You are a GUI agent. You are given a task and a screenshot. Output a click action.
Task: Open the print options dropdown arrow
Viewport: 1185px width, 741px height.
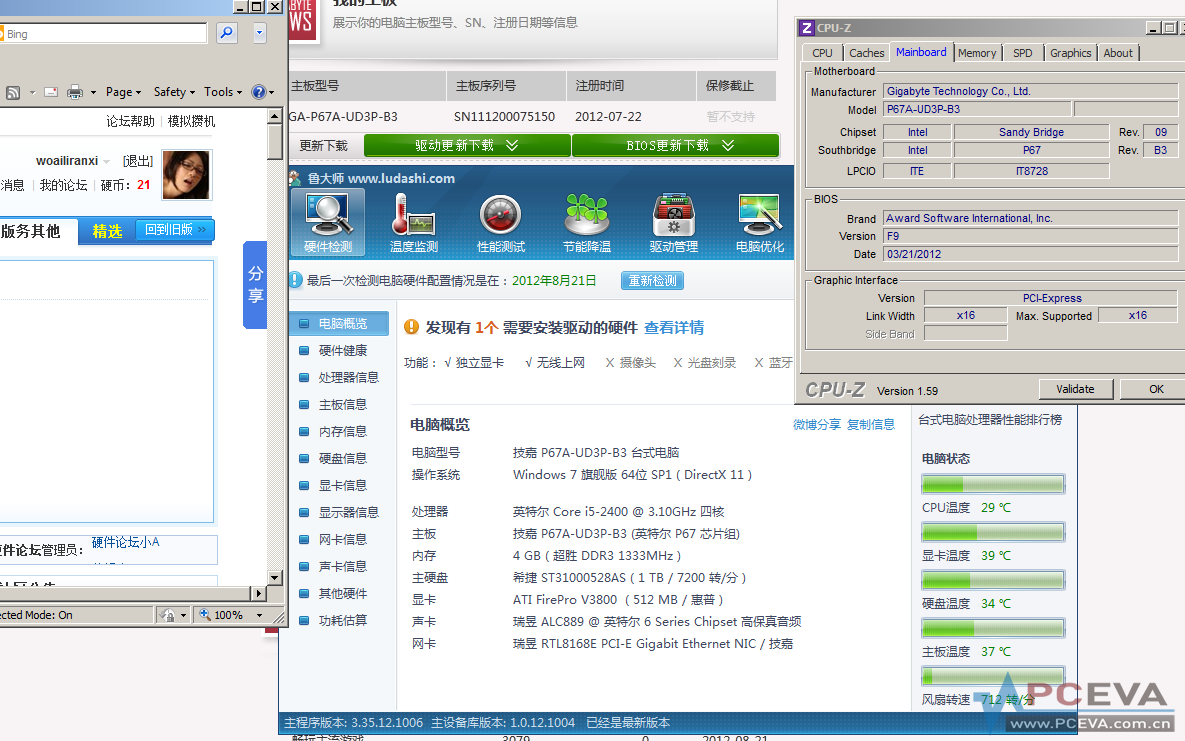(x=93, y=92)
